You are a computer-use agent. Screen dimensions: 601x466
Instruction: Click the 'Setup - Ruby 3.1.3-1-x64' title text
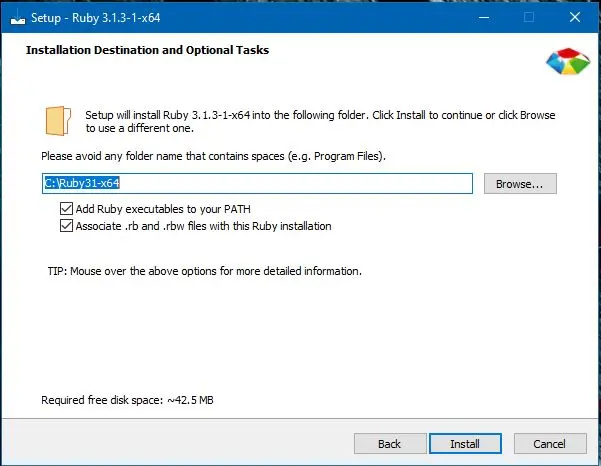coord(95,18)
